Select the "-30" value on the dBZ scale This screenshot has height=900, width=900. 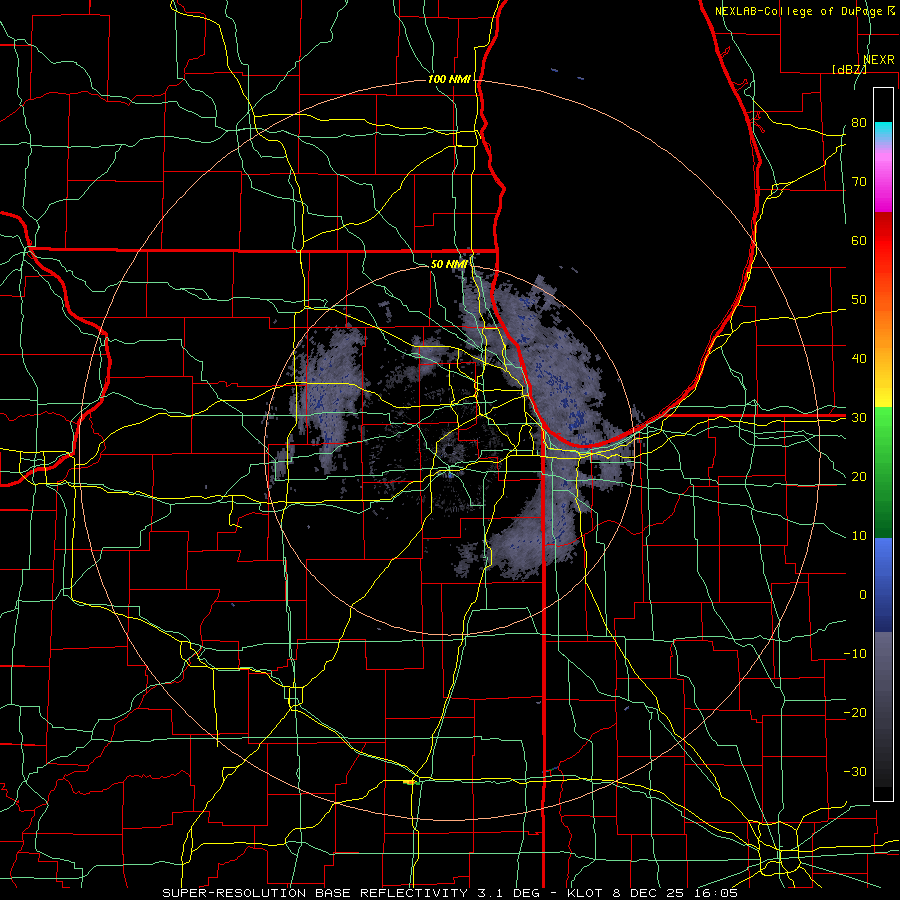(855, 772)
